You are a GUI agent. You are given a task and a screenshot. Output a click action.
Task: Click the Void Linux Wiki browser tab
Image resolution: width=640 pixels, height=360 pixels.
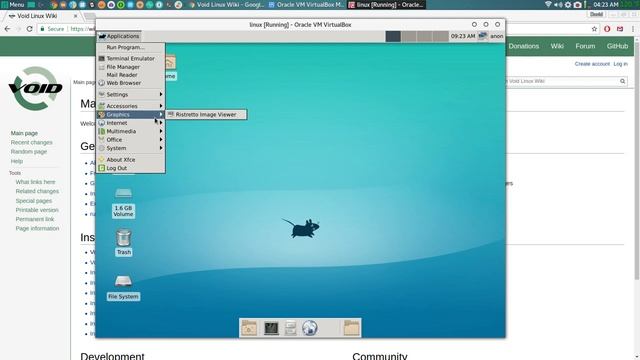[43, 16]
